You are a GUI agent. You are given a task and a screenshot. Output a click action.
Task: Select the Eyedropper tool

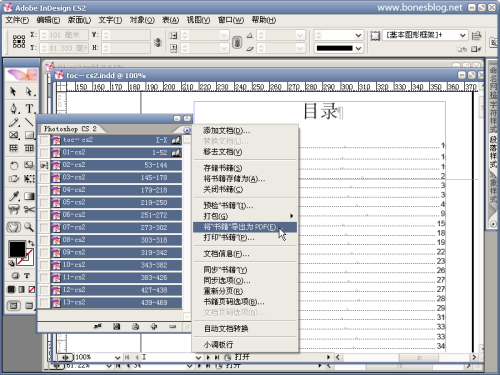pyautogui.click(x=13, y=196)
